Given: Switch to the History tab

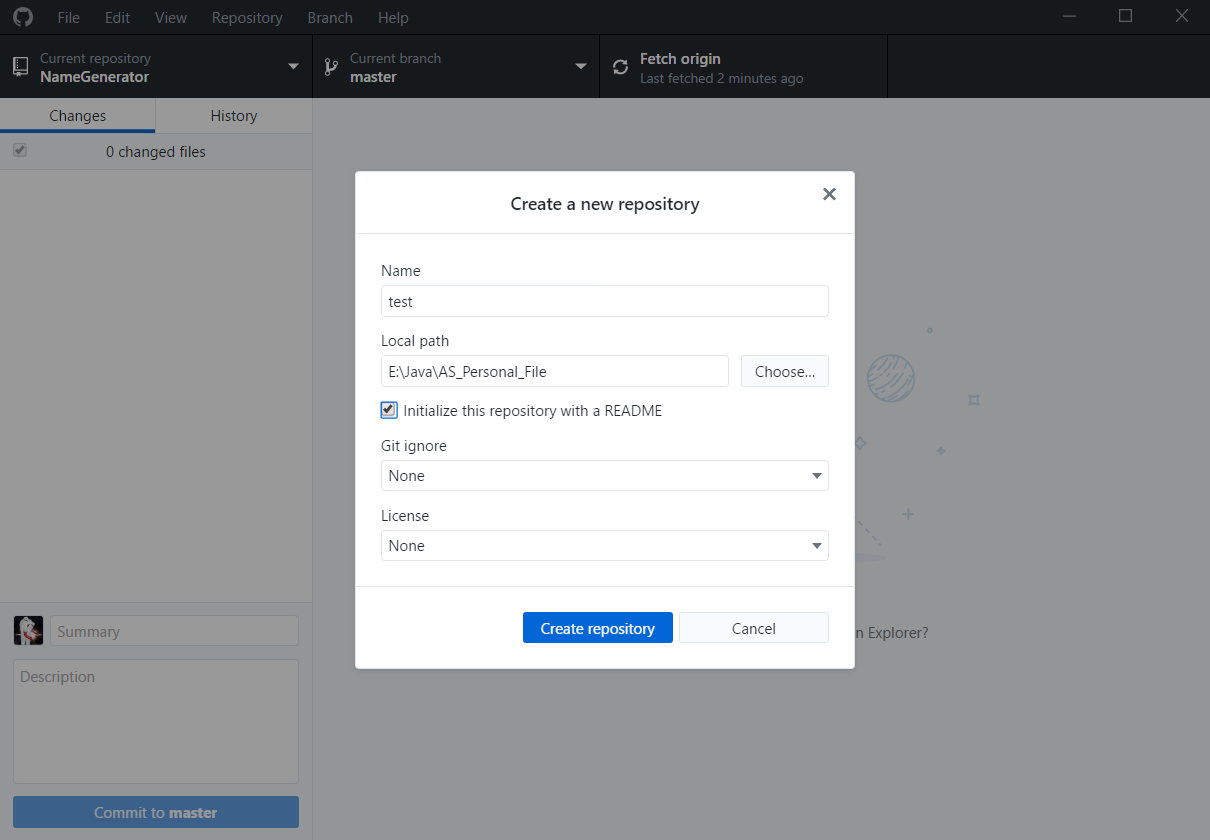Looking at the screenshot, I should coord(234,116).
